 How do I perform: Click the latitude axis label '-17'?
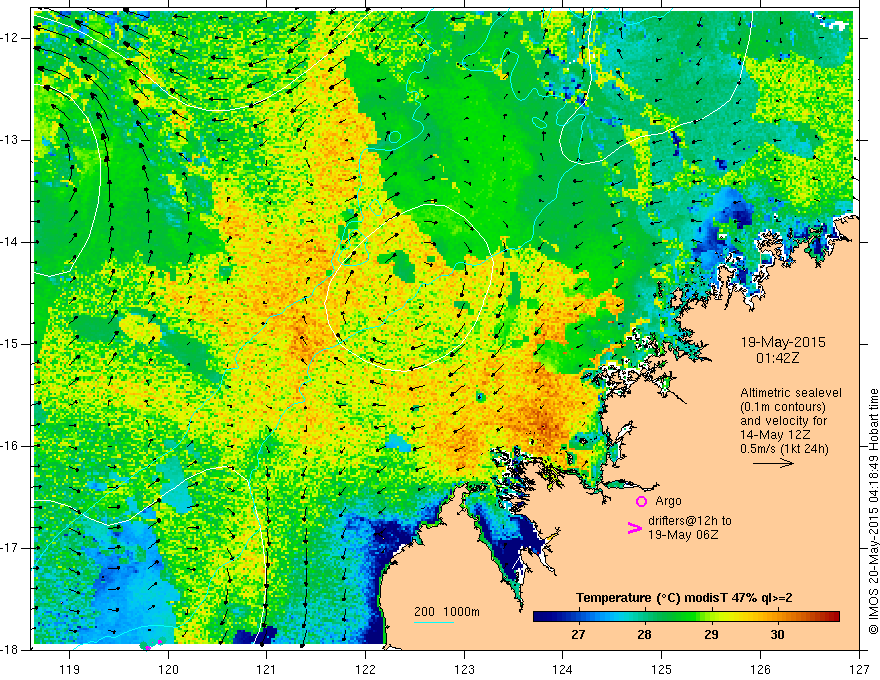10,548
